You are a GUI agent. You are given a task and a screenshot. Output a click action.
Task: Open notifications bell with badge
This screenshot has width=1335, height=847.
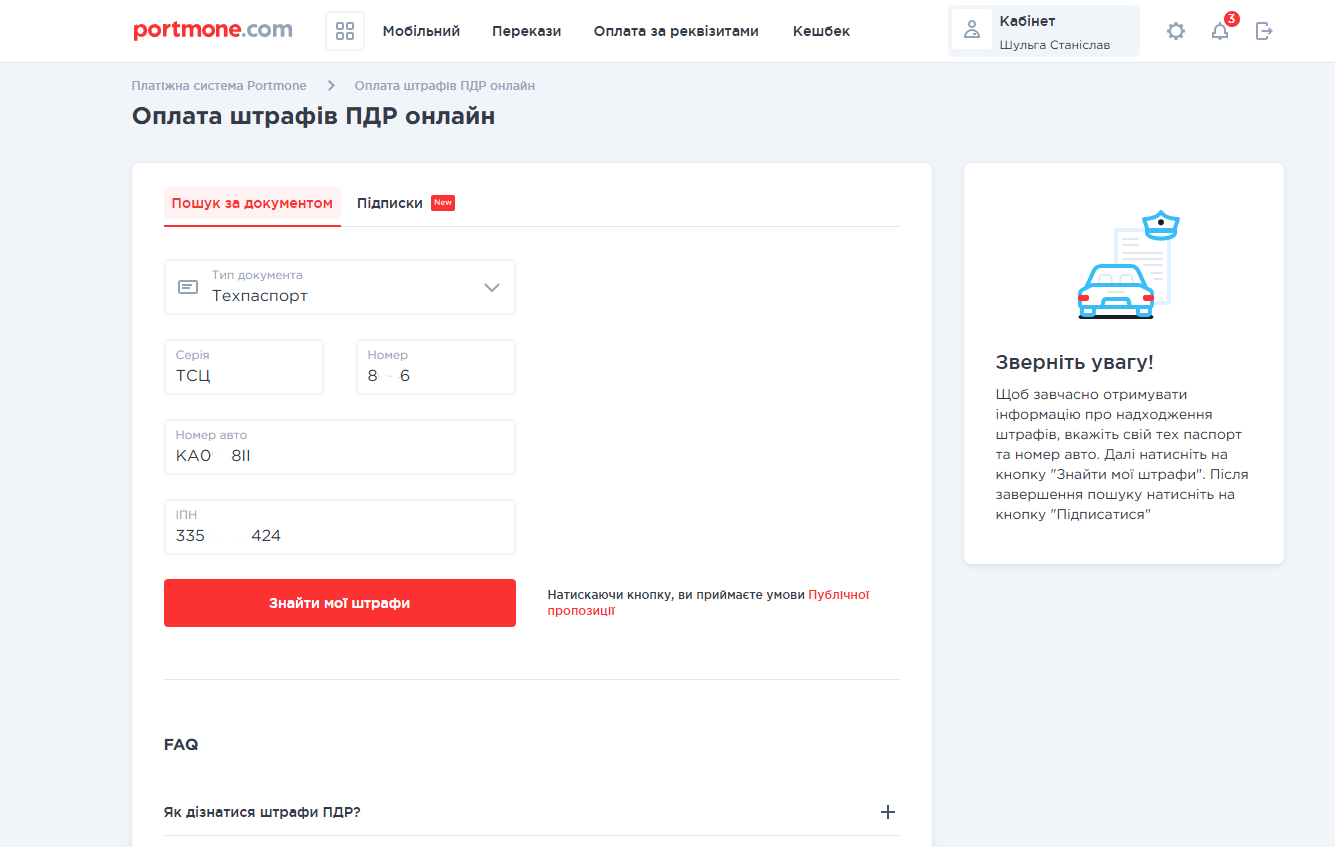click(x=1220, y=31)
